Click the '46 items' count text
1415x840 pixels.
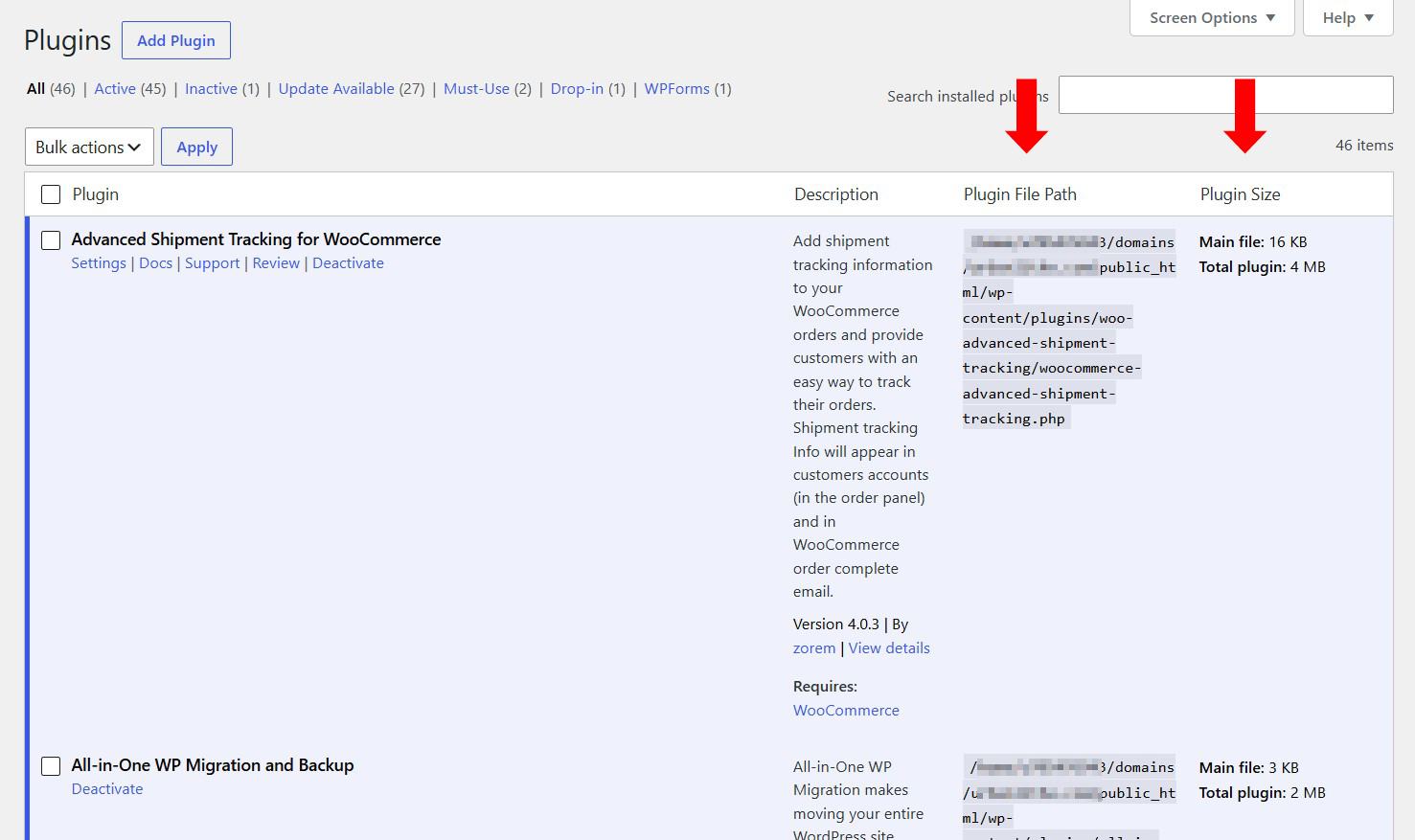pos(1364,146)
